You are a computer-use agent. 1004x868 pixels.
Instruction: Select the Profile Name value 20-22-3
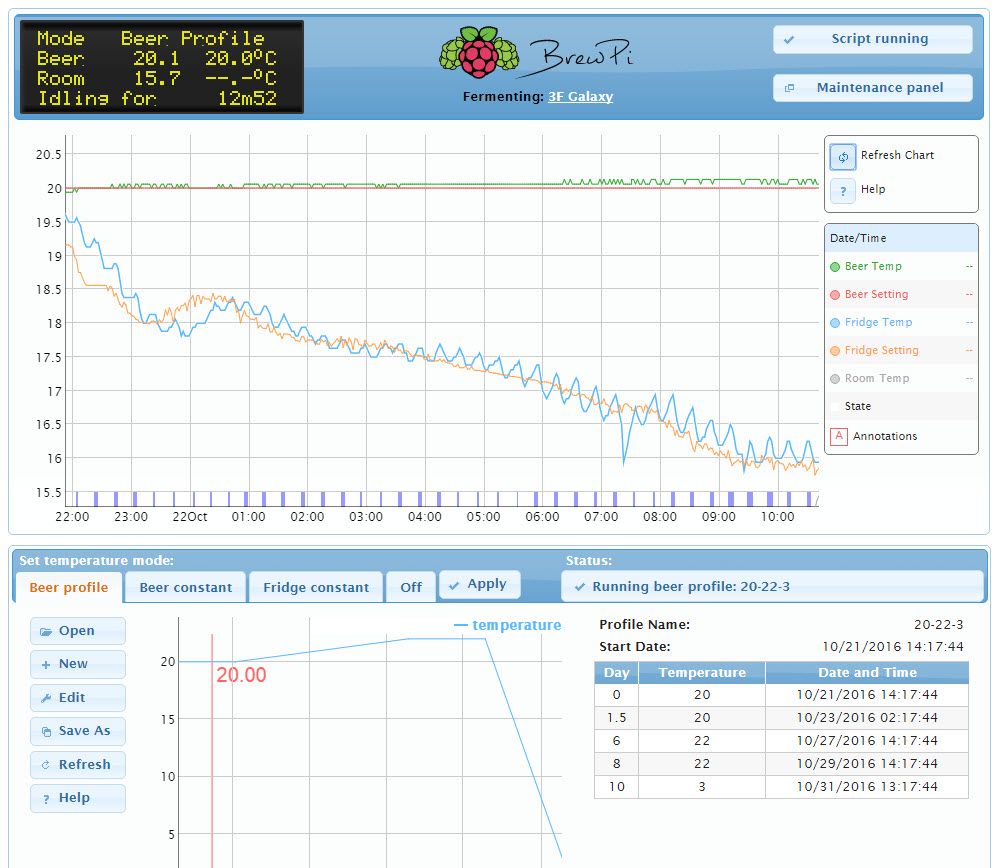tap(938, 625)
